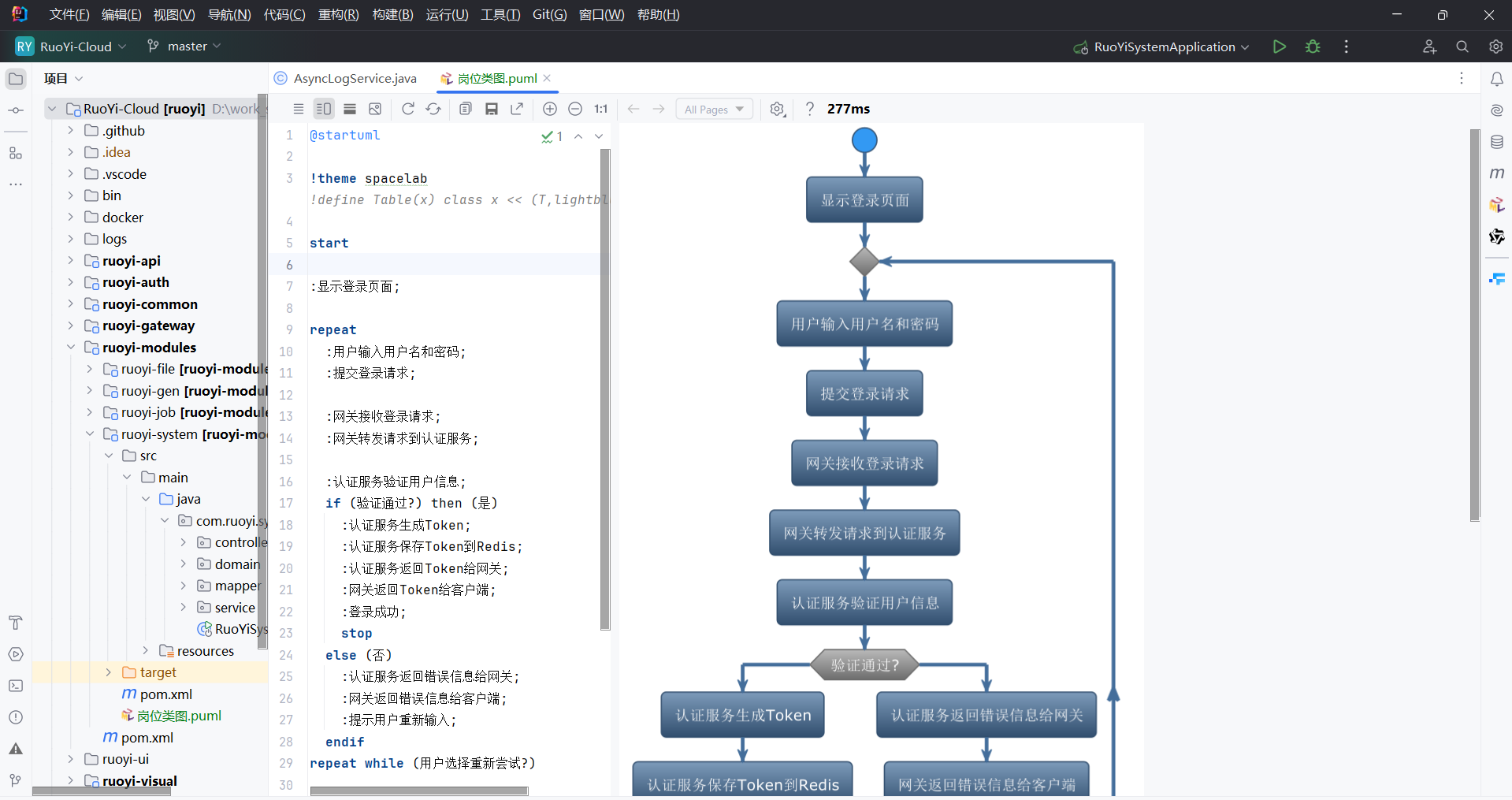This screenshot has height=800, width=1512.
Task: Open the Git menu
Action: (x=549, y=14)
